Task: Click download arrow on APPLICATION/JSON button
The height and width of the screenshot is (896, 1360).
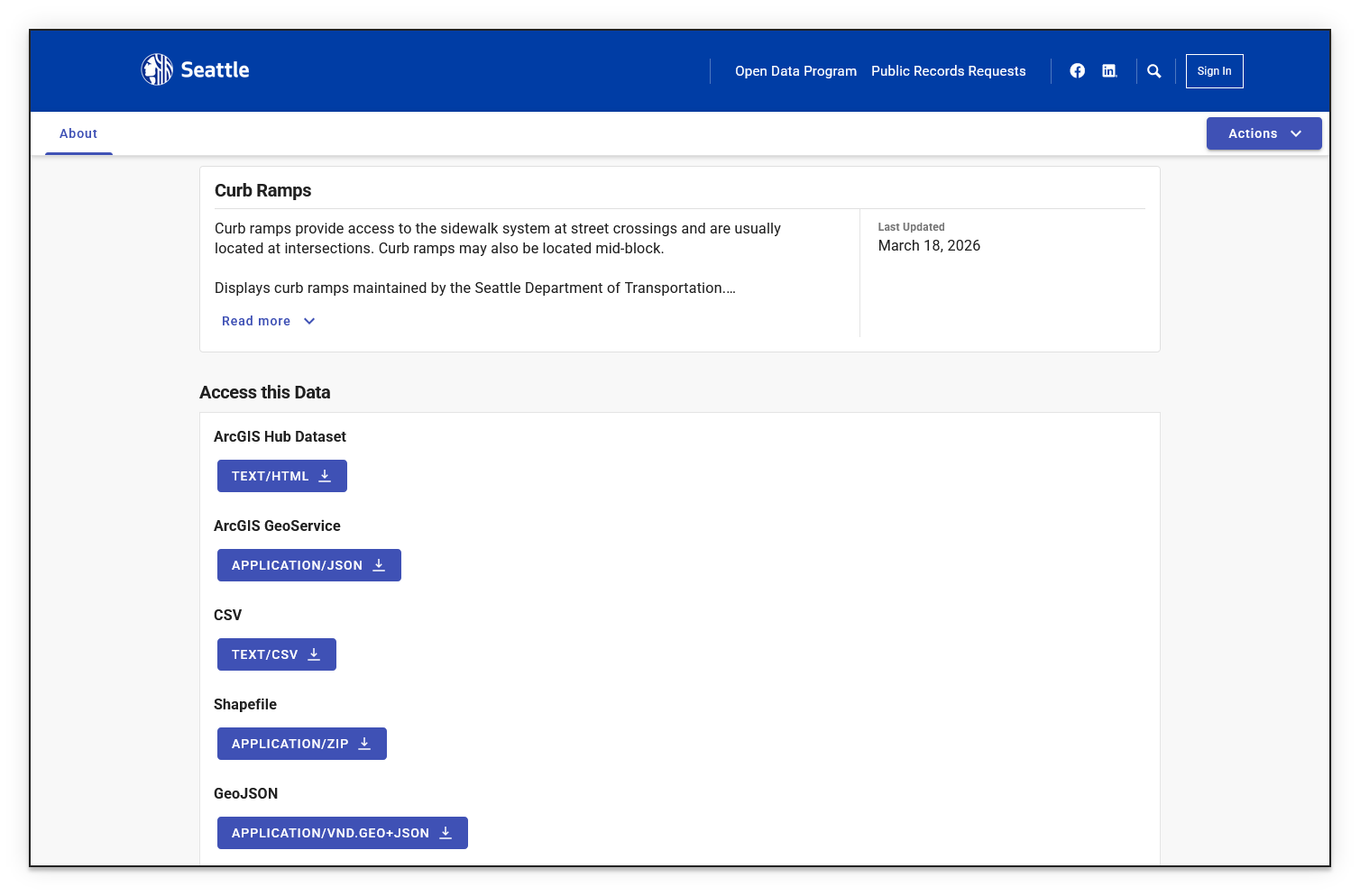Action: pos(379,565)
